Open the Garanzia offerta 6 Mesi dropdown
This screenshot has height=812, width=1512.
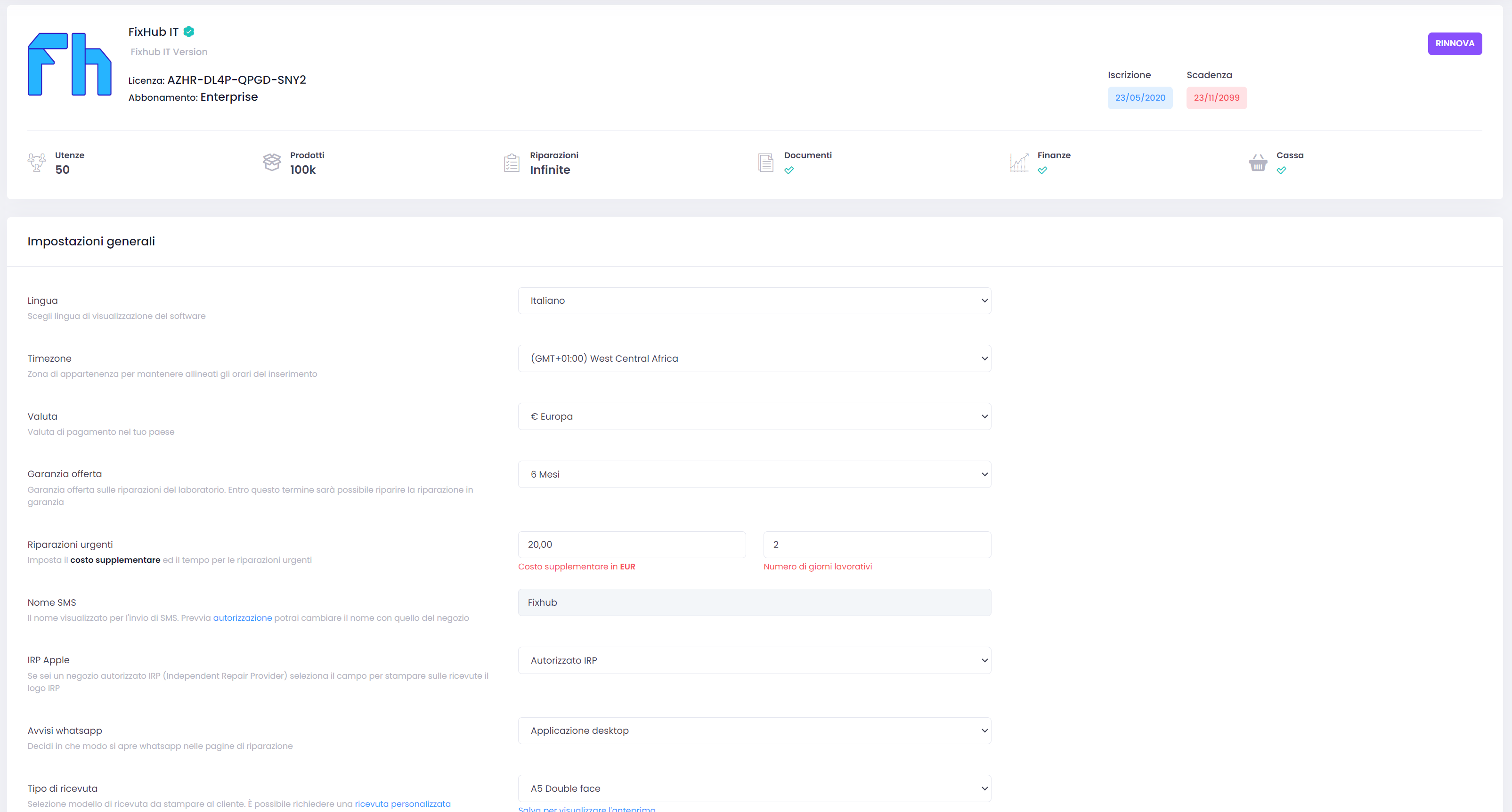(754, 474)
